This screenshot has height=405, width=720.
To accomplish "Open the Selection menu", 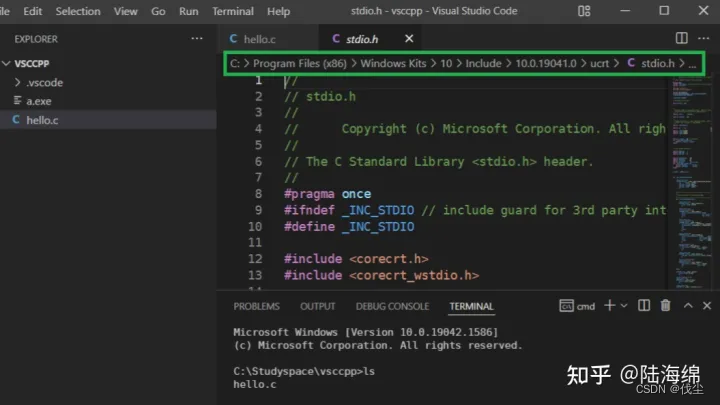I will (78, 11).
